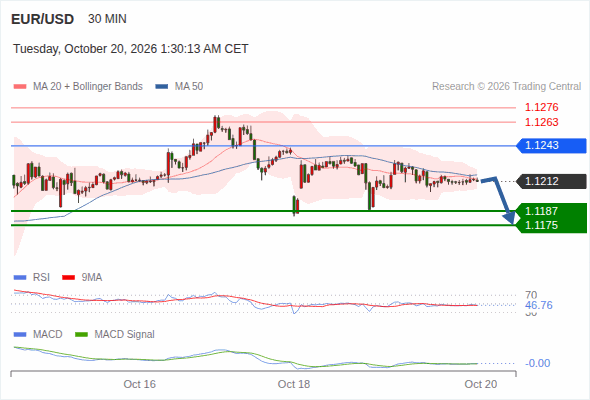Click the MACD legend label
Screen dimensions: 590x400
[x=48, y=335]
